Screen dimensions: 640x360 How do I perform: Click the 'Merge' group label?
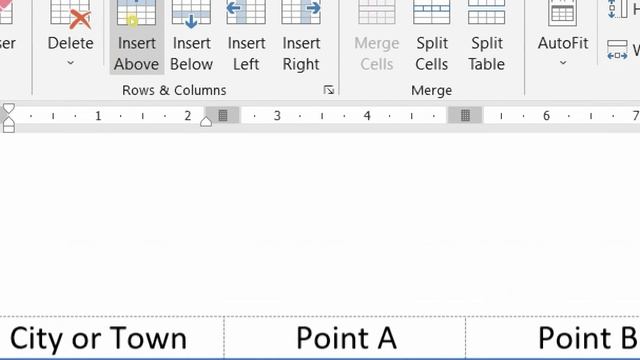tap(431, 90)
